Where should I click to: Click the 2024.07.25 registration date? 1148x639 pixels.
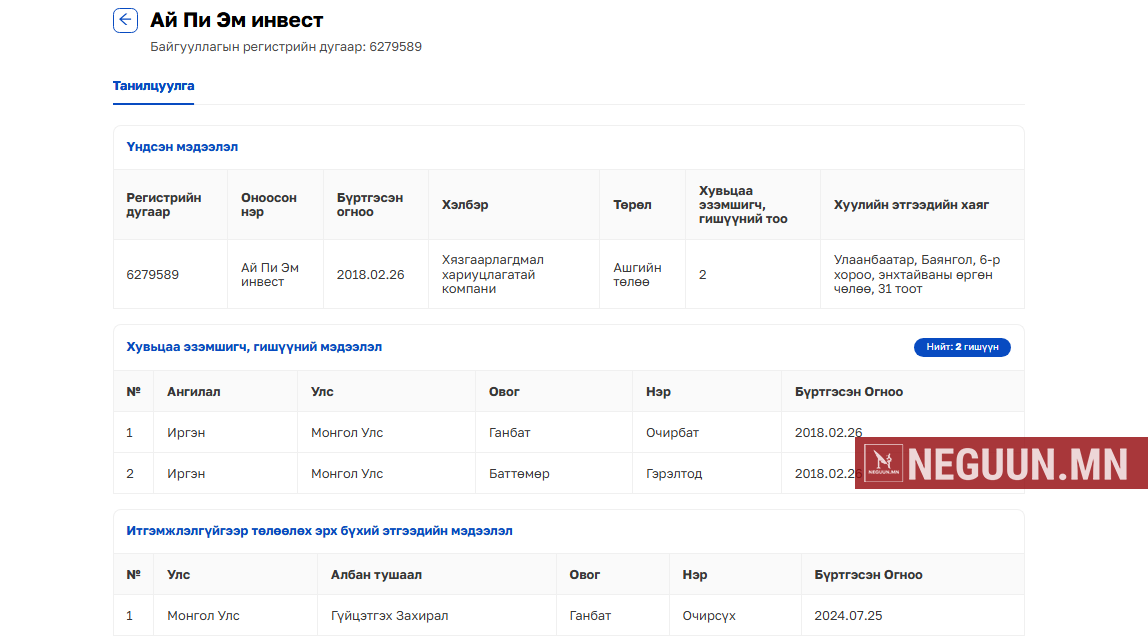pos(848,616)
